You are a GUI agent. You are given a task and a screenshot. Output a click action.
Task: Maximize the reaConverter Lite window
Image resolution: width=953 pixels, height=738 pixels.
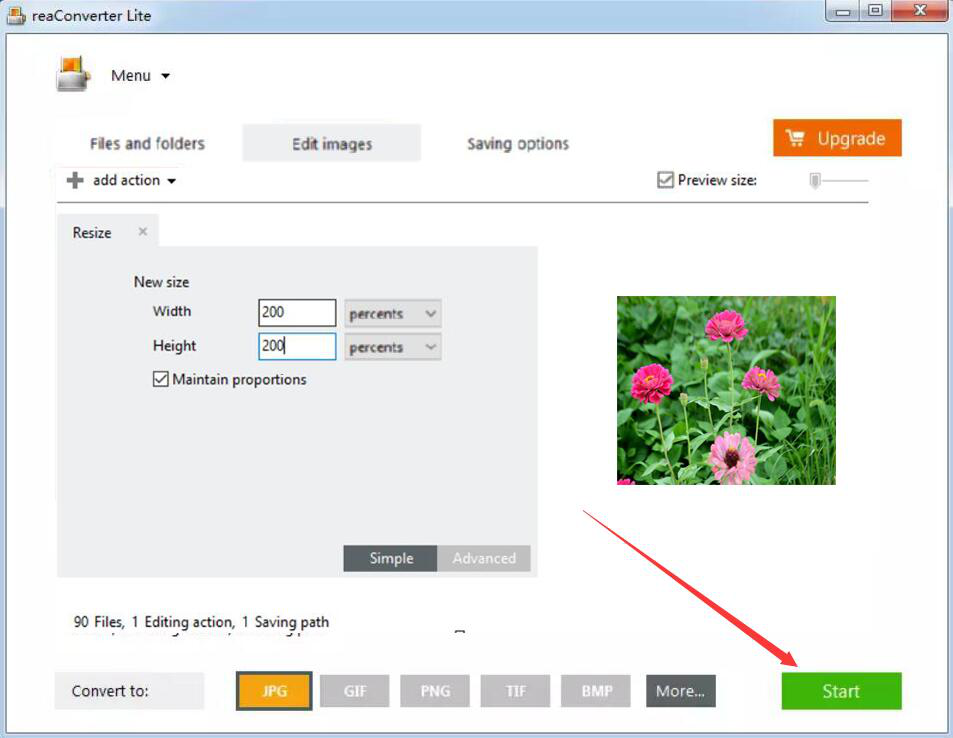875,11
